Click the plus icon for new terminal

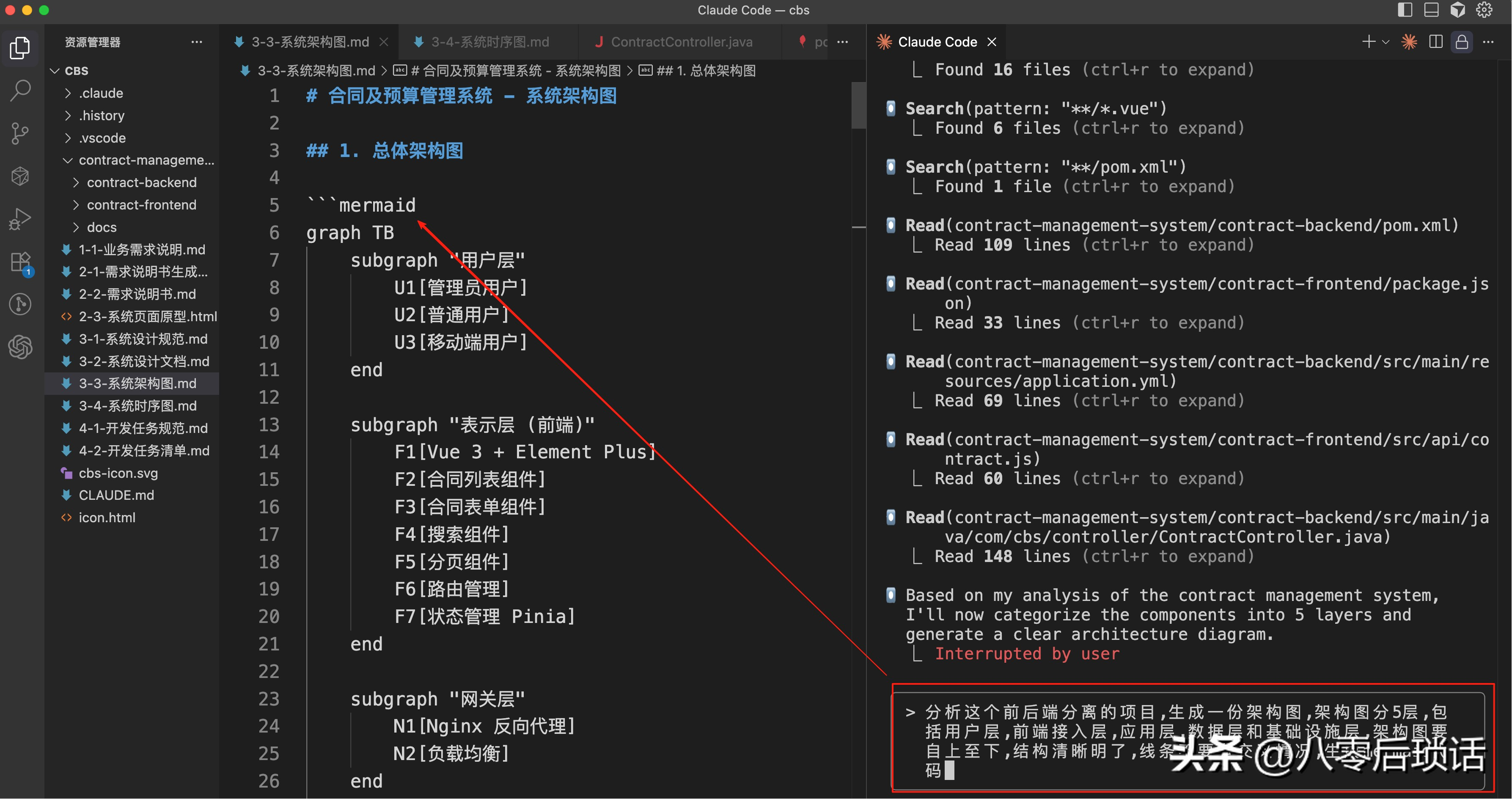tap(1369, 41)
